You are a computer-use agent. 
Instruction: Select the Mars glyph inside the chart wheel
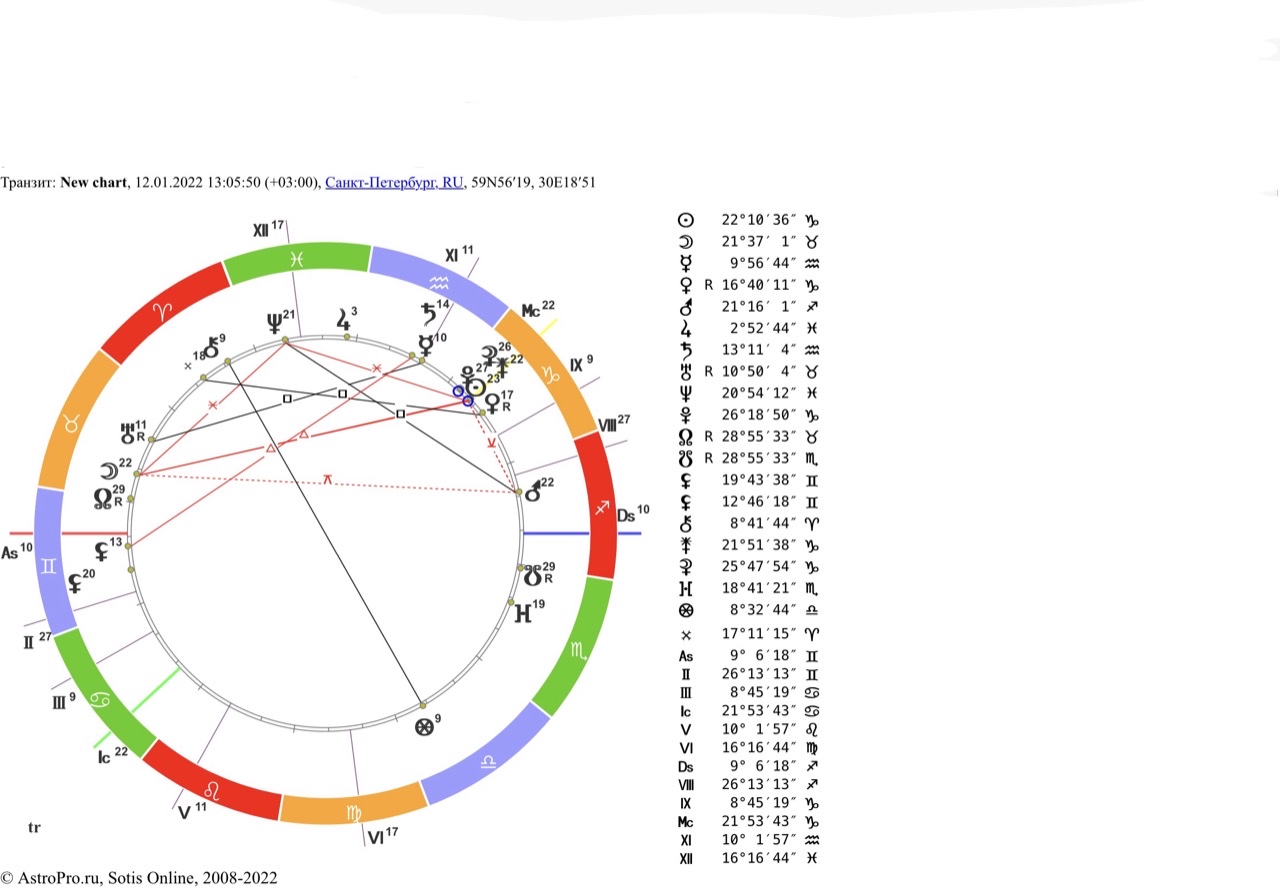pos(533,491)
